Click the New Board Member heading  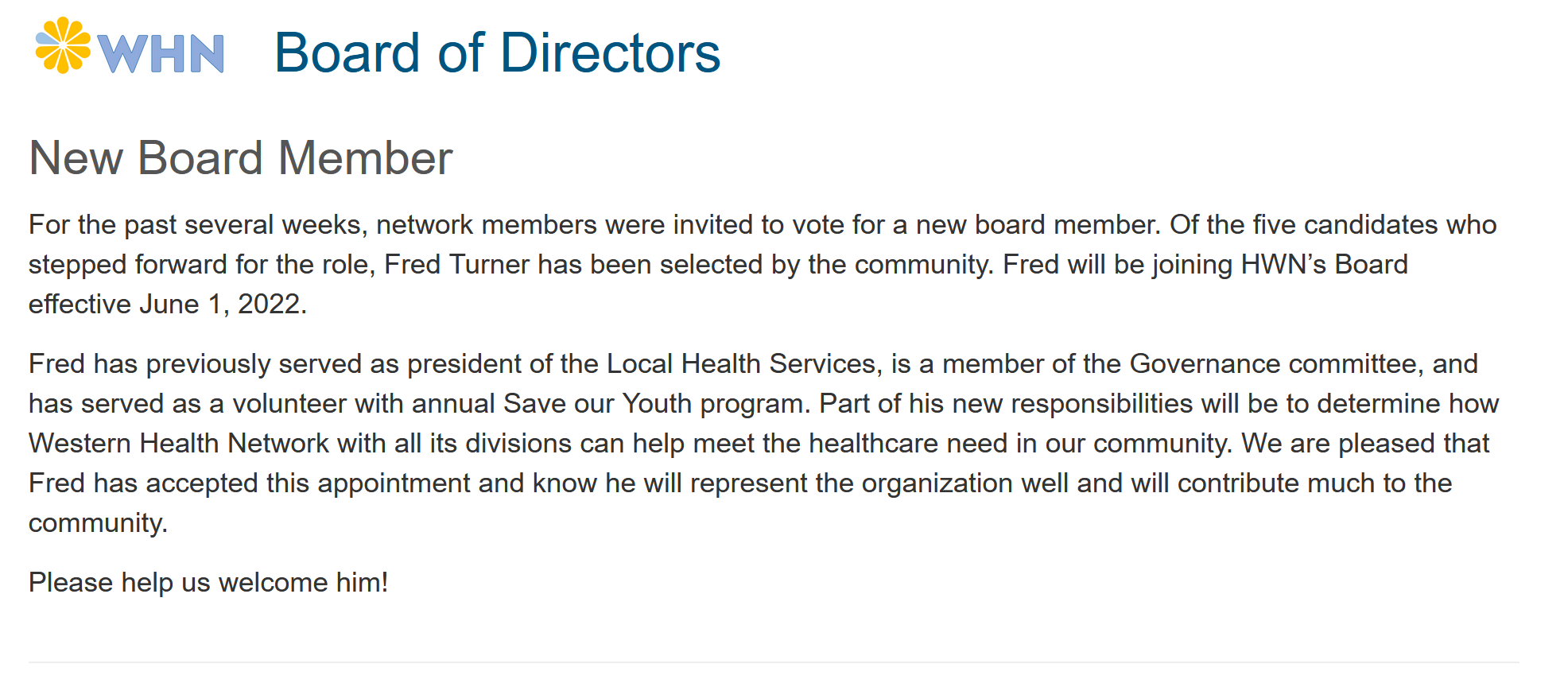(240, 157)
